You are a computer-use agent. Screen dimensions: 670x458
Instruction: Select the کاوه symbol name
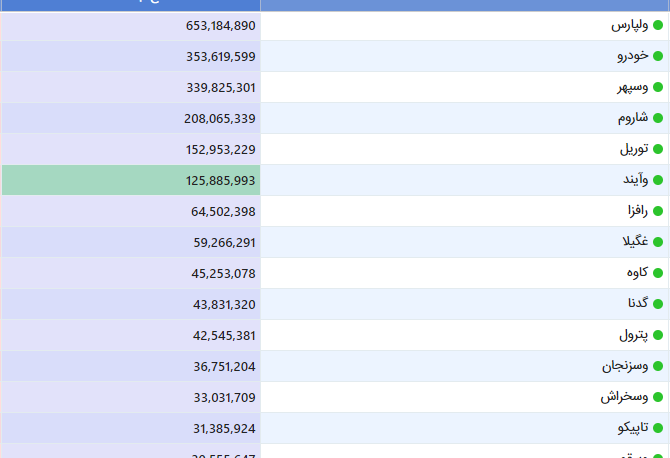click(x=637, y=273)
